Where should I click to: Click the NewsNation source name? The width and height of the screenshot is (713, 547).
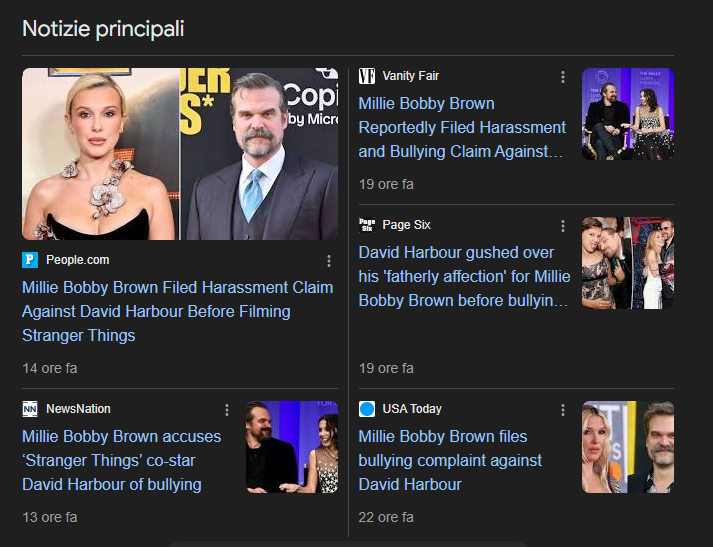pyautogui.click(x=78, y=409)
